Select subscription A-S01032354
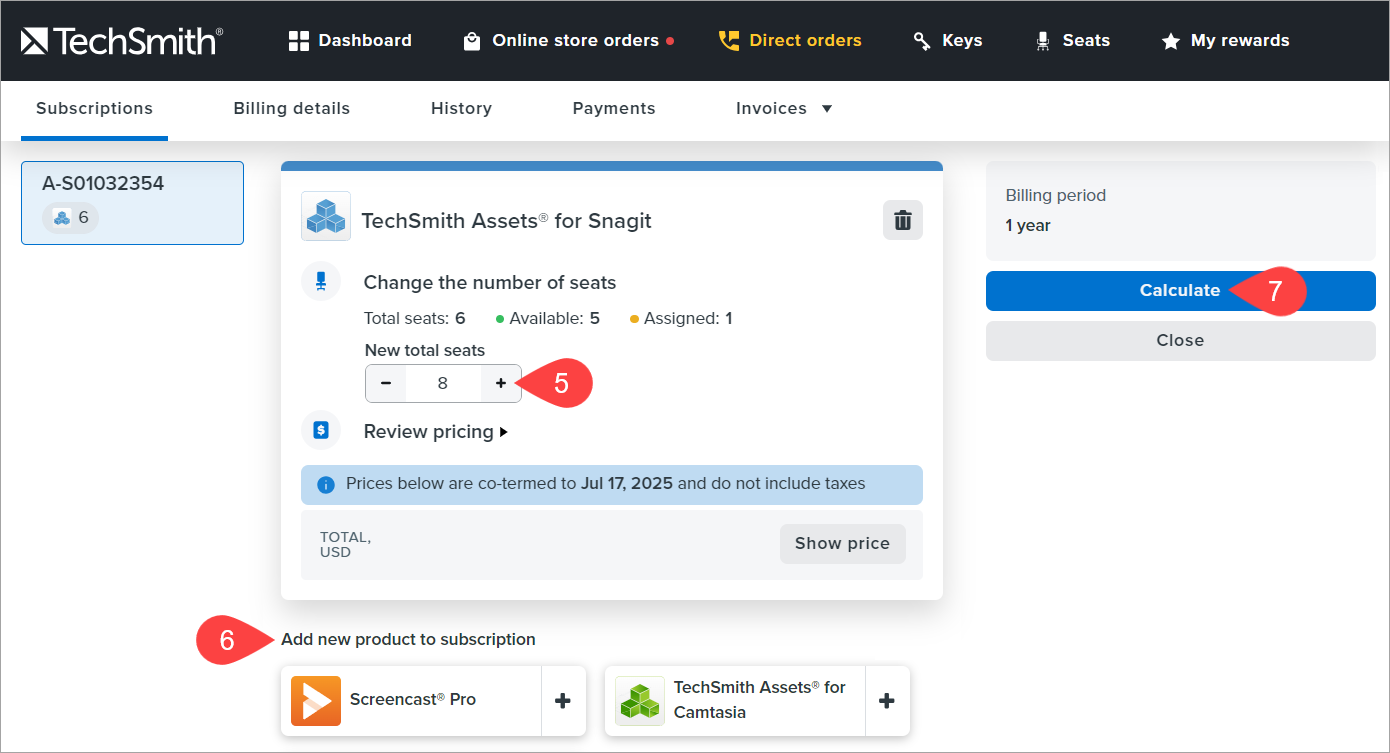This screenshot has width=1390, height=753. click(x=132, y=203)
